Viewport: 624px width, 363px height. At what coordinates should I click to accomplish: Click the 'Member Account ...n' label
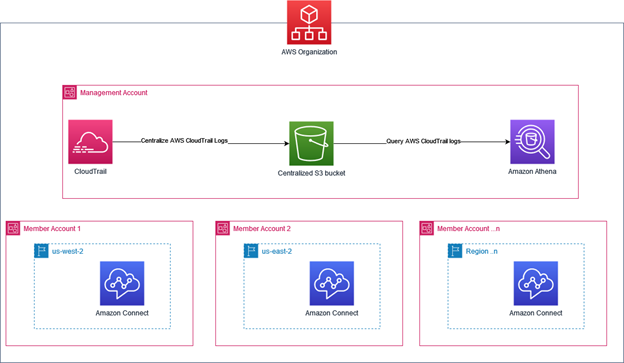coord(468,229)
